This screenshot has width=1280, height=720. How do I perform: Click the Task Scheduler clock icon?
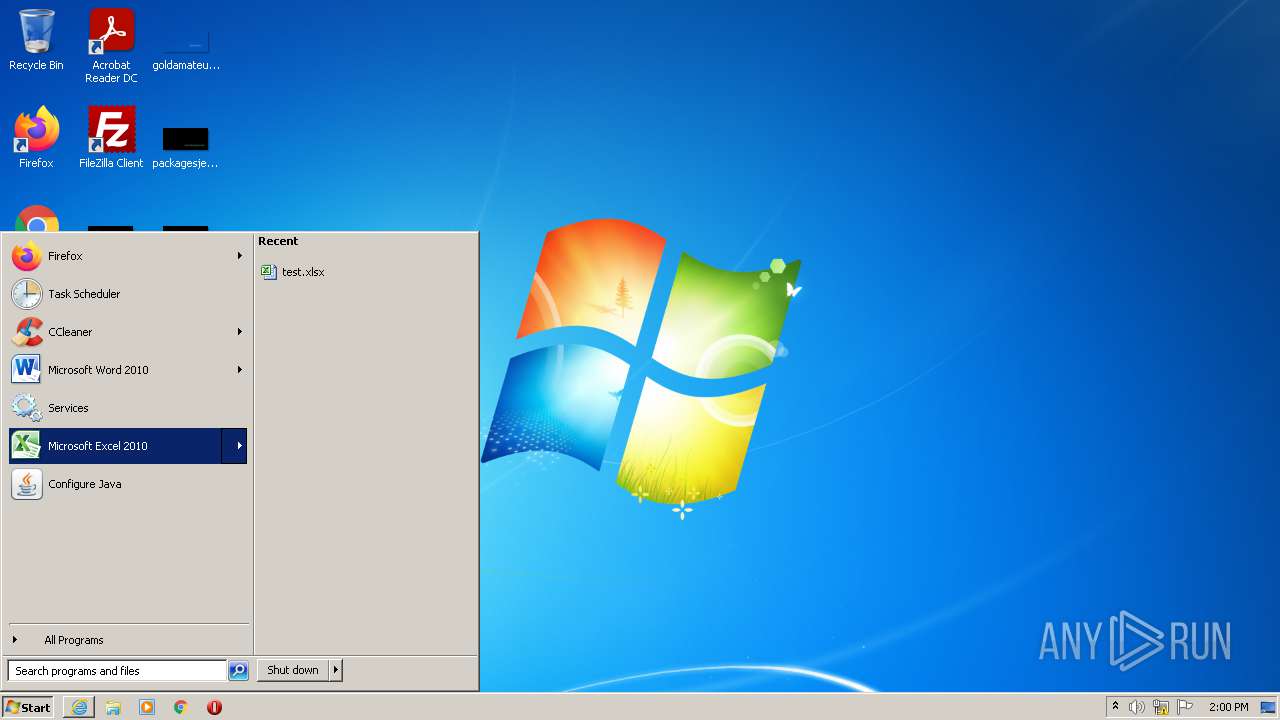tap(27, 294)
